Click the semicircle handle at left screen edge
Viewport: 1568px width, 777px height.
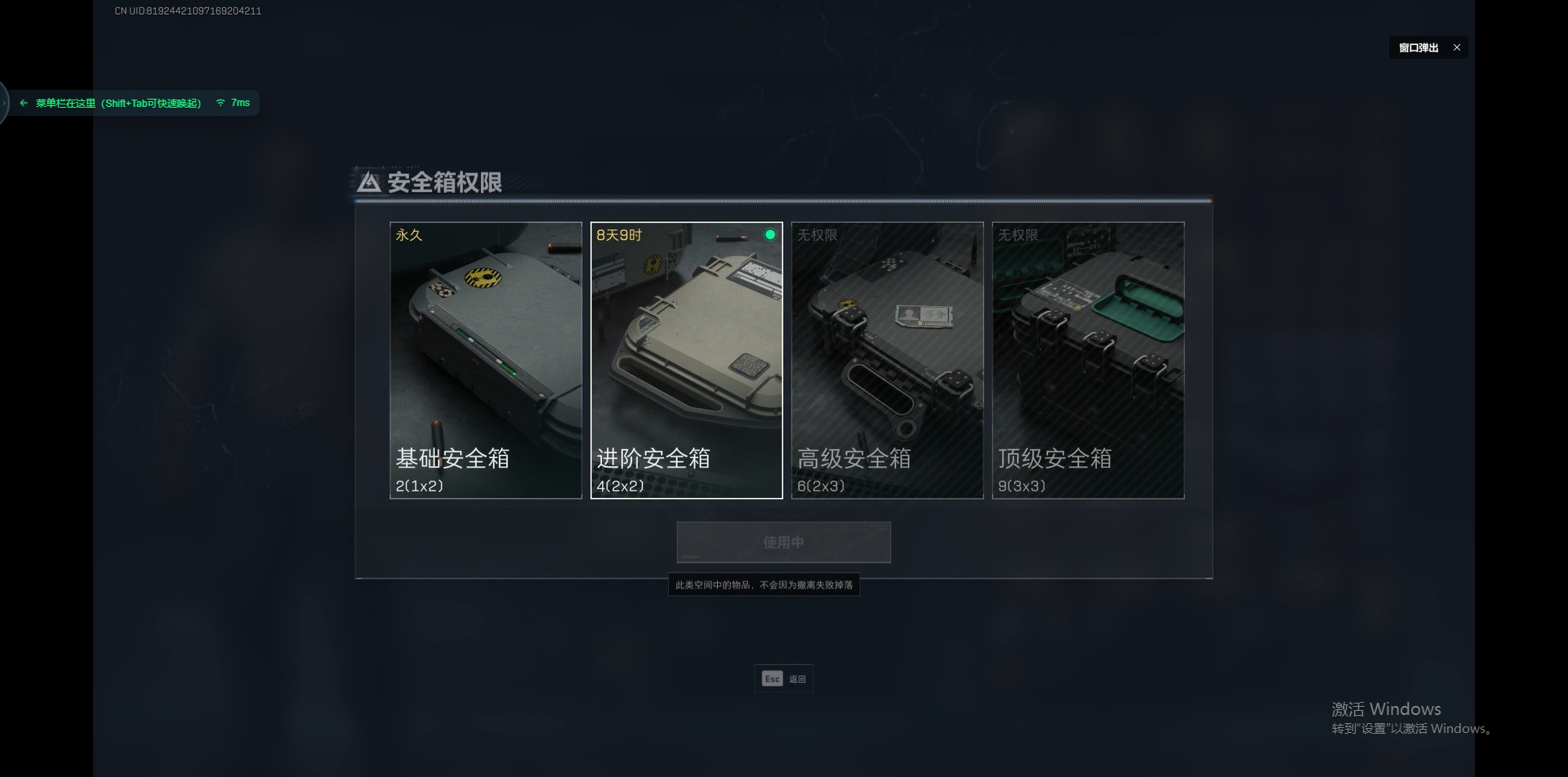[4, 103]
